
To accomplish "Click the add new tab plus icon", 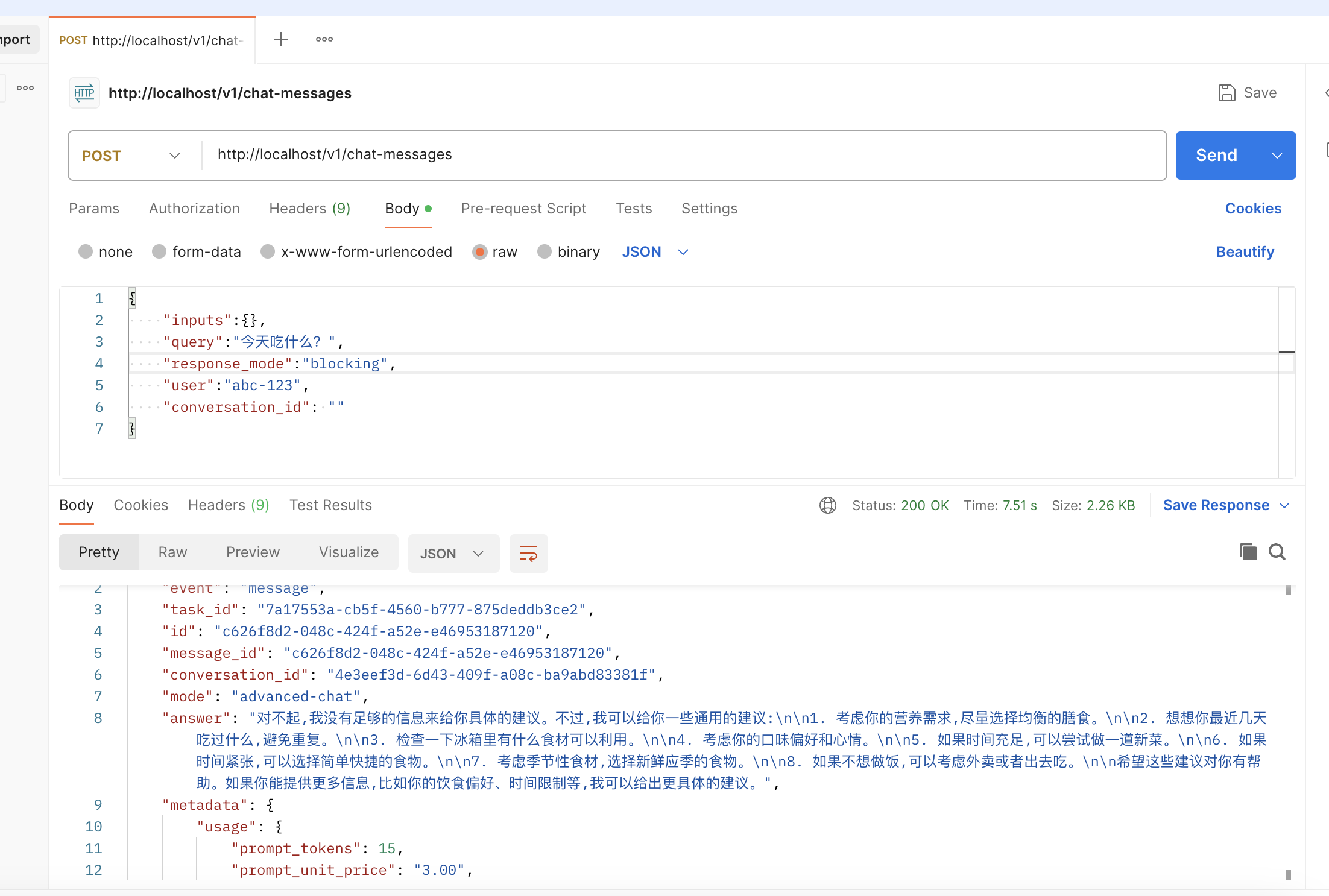I will pos(280,39).
